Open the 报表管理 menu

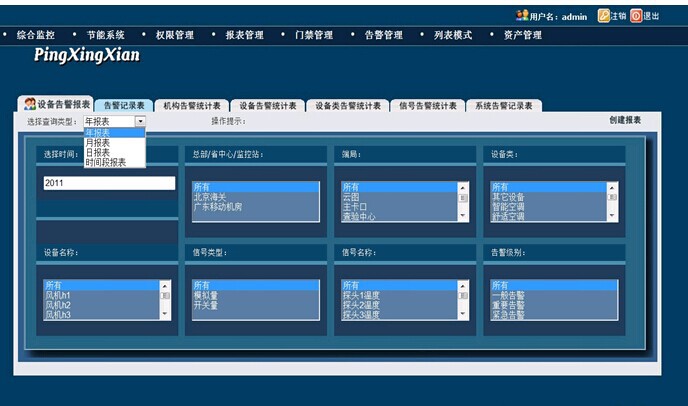(x=244, y=35)
